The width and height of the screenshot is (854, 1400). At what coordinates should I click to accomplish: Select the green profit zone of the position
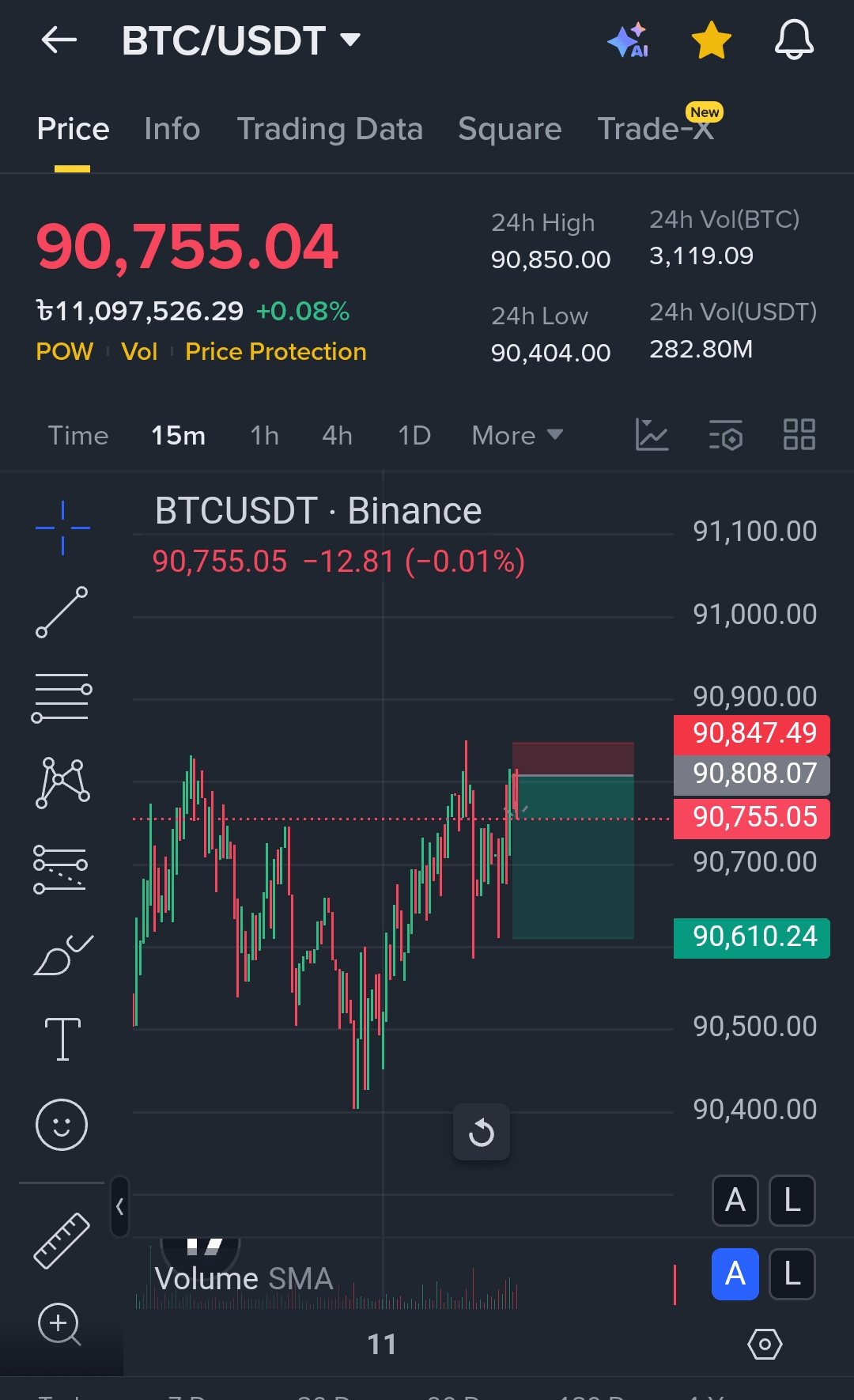pyautogui.click(x=573, y=857)
